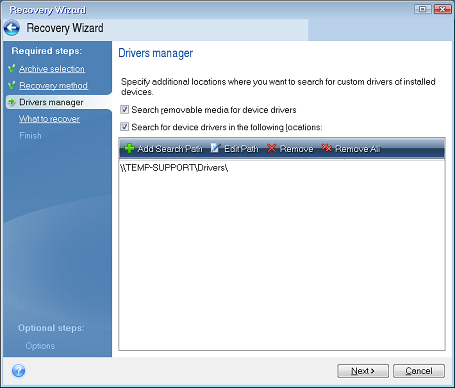This screenshot has width=455, height=388.
Task: Click Edit Path label in toolbar
Action: tap(241, 149)
